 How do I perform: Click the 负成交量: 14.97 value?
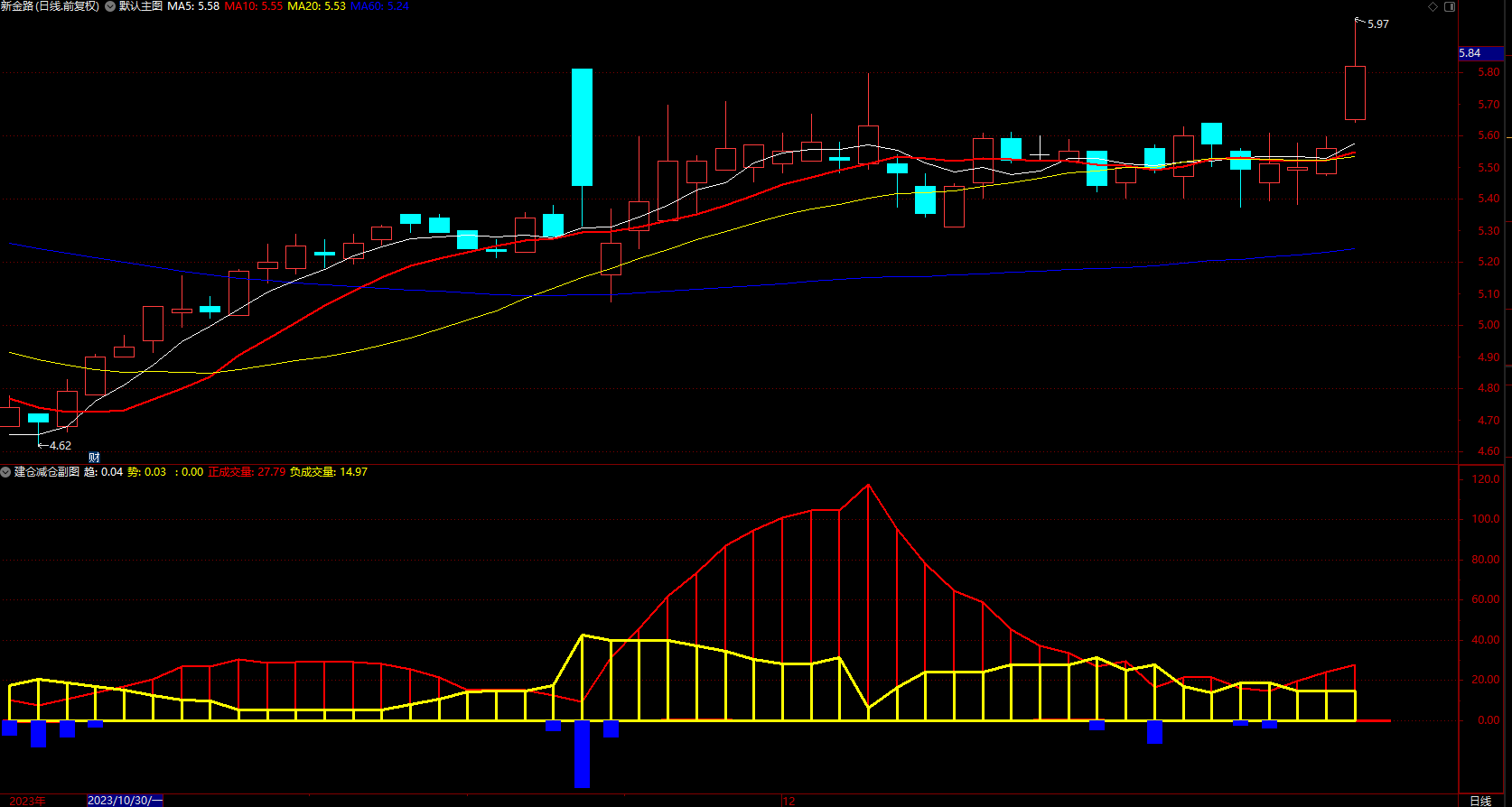point(328,472)
